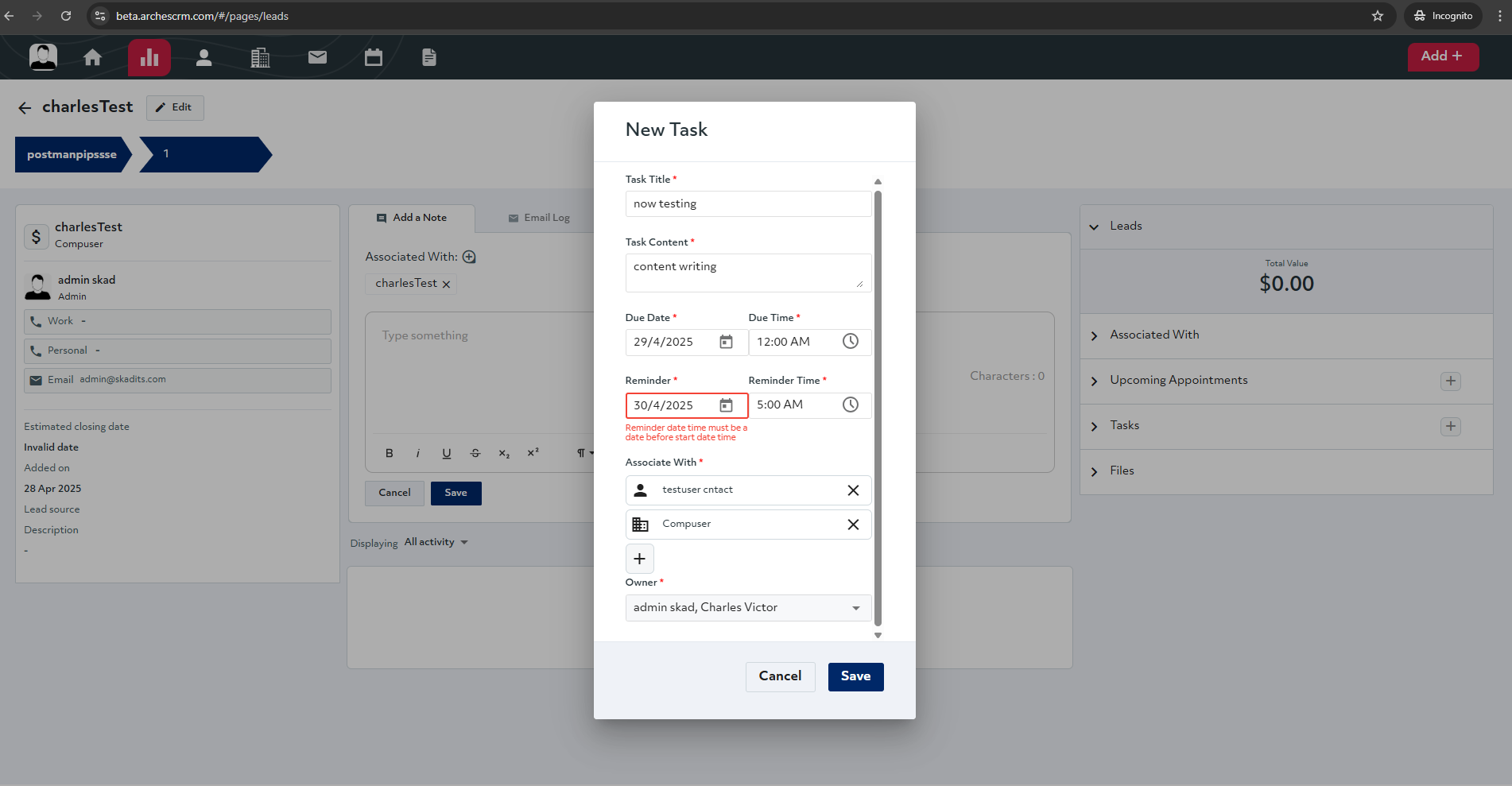Image resolution: width=1512 pixels, height=786 pixels.
Task: Remove Compuser from Associate With list
Action: click(x=853, y=525)
